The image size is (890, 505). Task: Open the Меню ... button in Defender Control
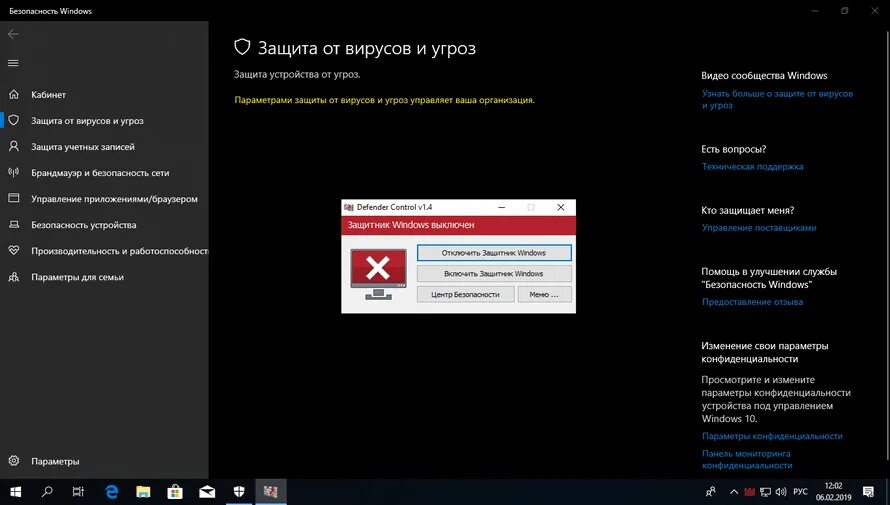point(544,294)
